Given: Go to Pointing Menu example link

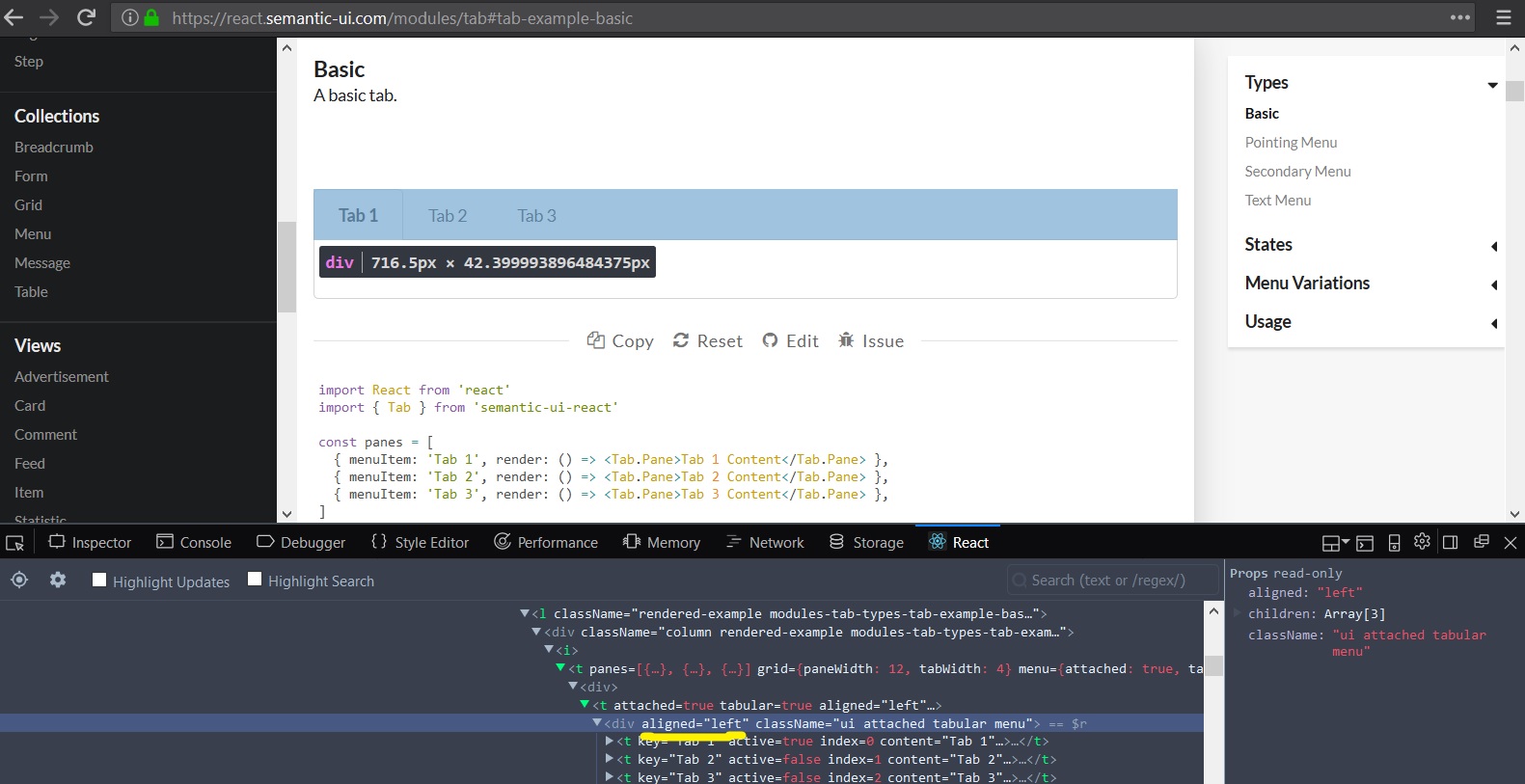Looking at the screenshot, I should click(x=1291, y=142).
